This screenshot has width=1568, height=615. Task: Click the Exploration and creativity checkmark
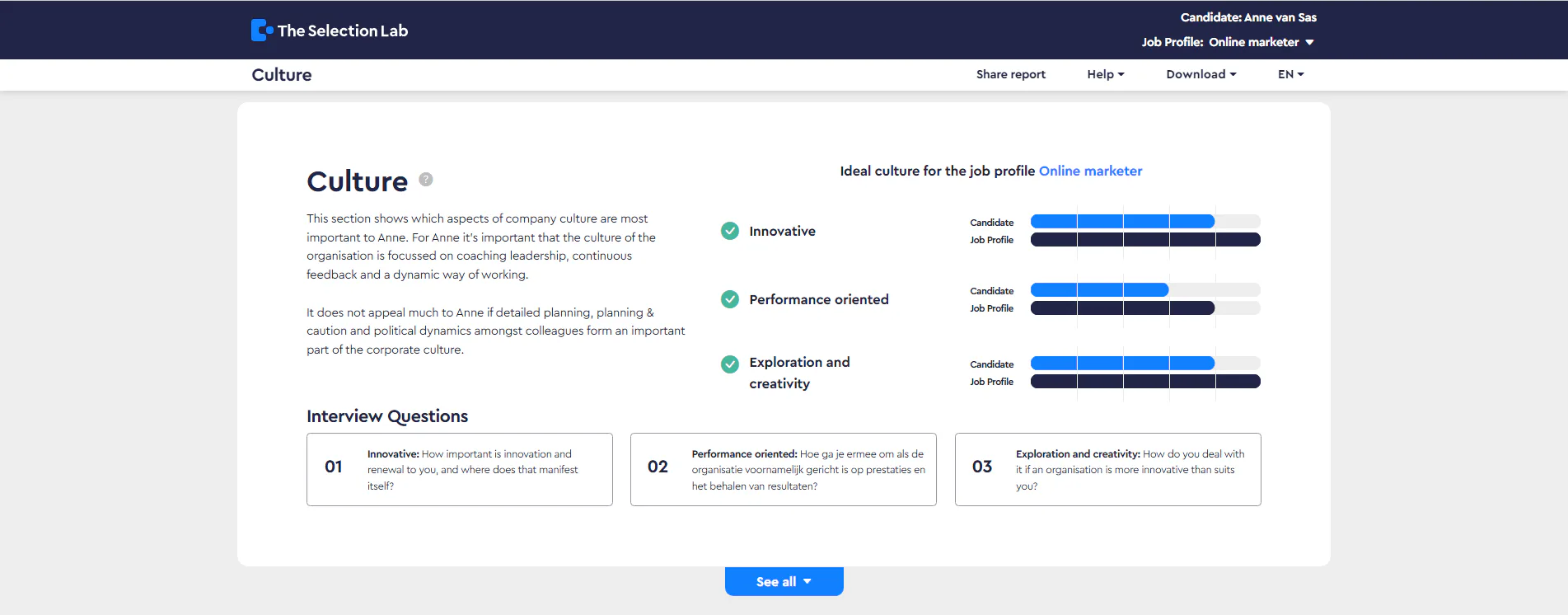[x=730, y=364]
